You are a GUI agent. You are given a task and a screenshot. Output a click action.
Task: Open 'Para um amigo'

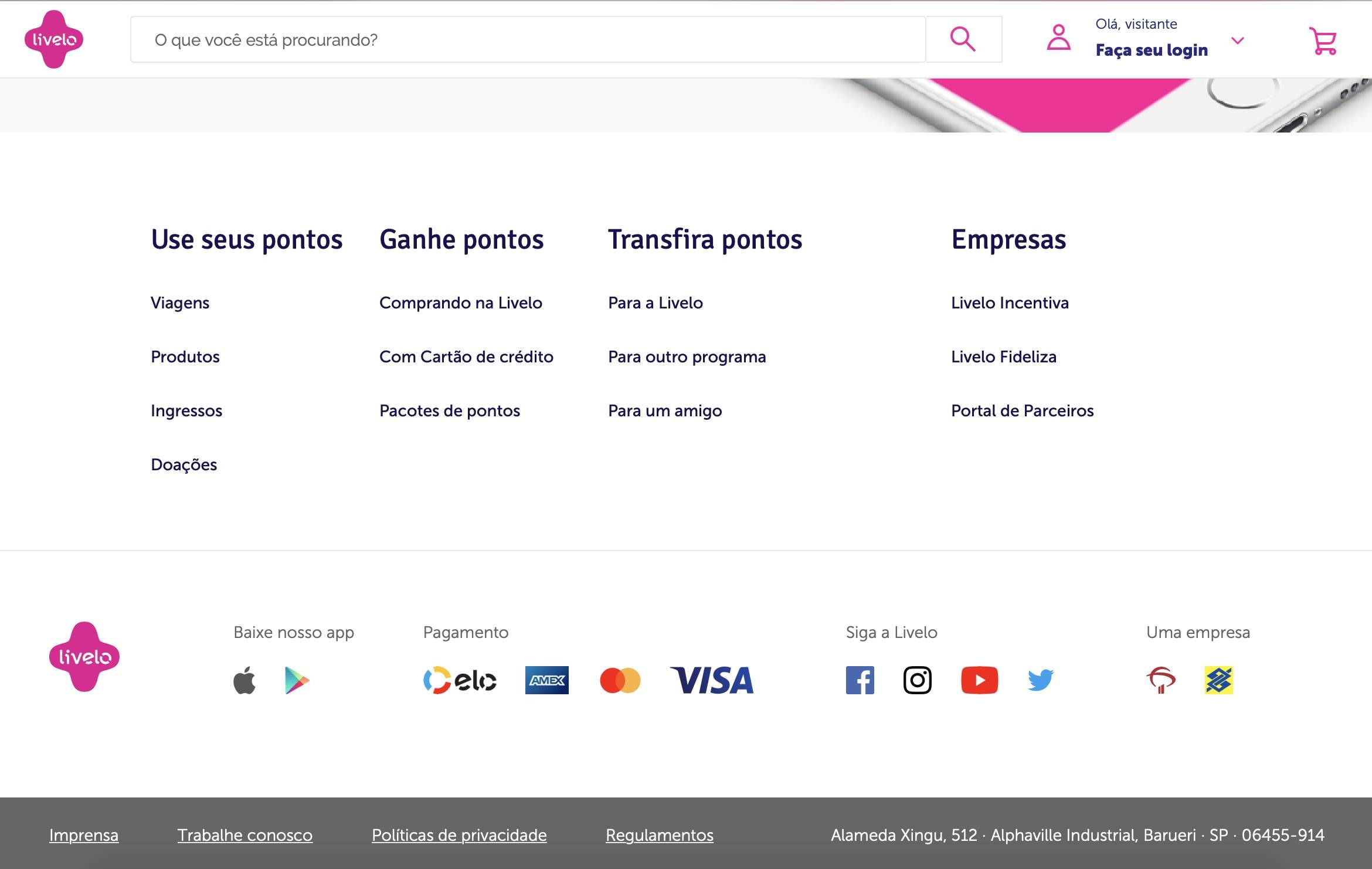[x=665, y=411]
